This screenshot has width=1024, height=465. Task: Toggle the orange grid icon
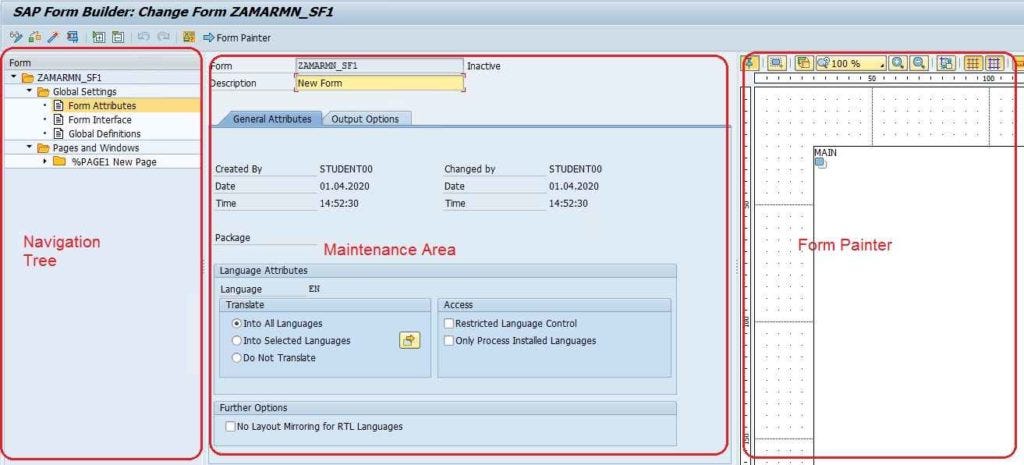tap(974, 63)
